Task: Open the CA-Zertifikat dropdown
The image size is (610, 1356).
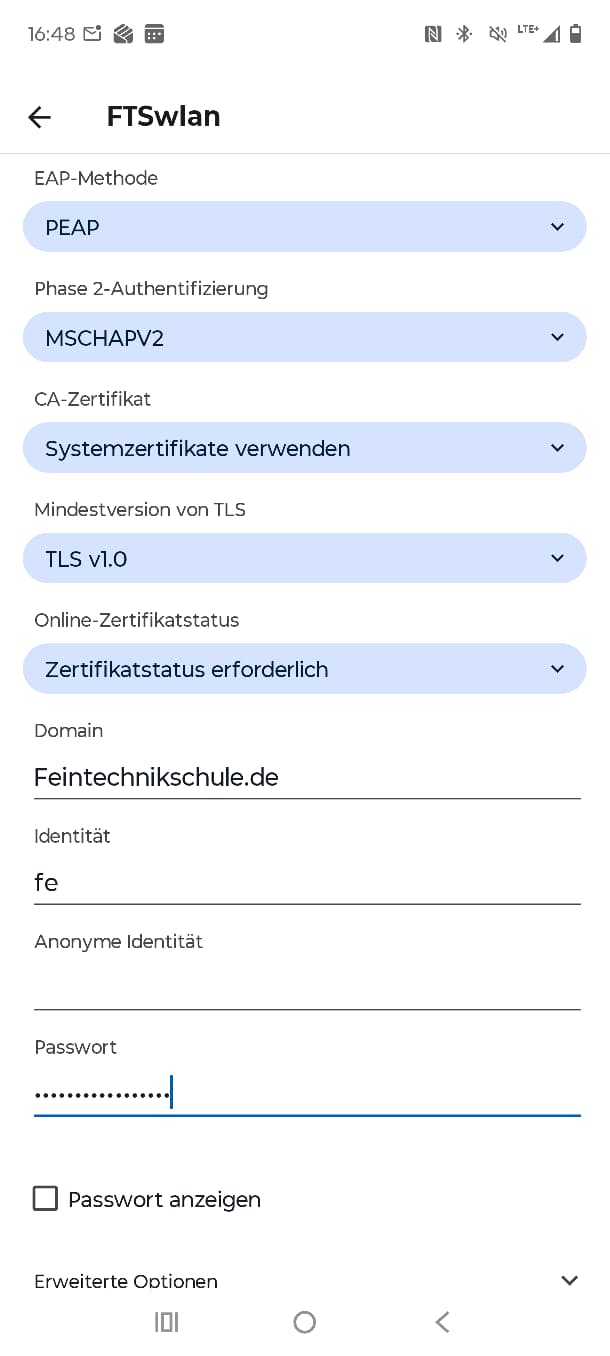Action: [x=304, y=448]
